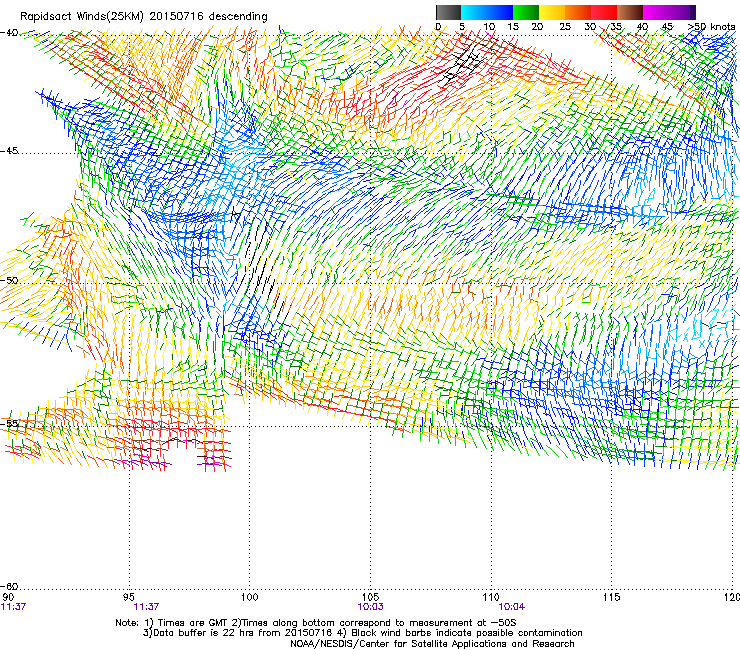The image size is (740, 650).
Task: Select the brown 35-40 knots legend swatch
Action: coord(630,12)
